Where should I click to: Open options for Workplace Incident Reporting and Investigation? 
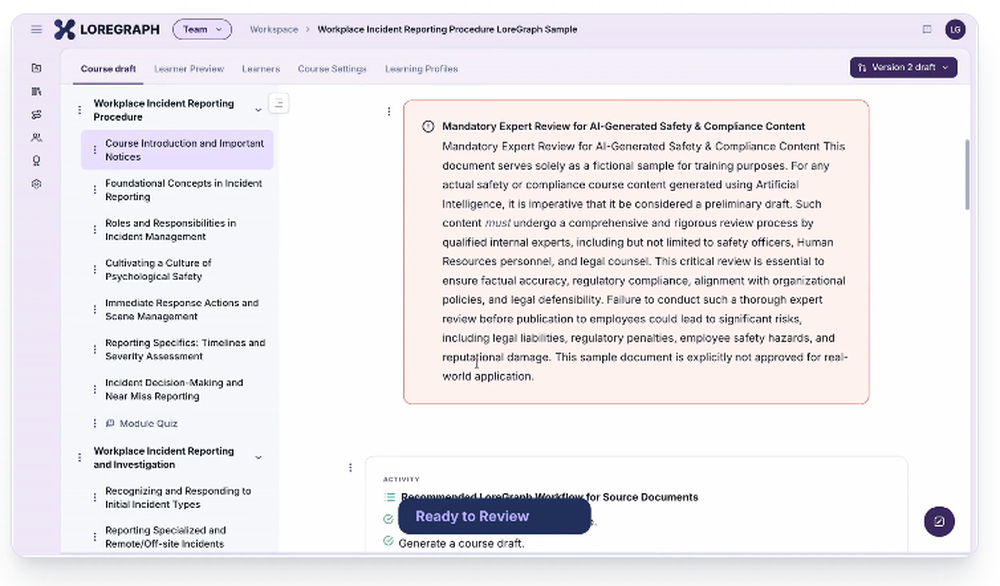click(80, 457)
